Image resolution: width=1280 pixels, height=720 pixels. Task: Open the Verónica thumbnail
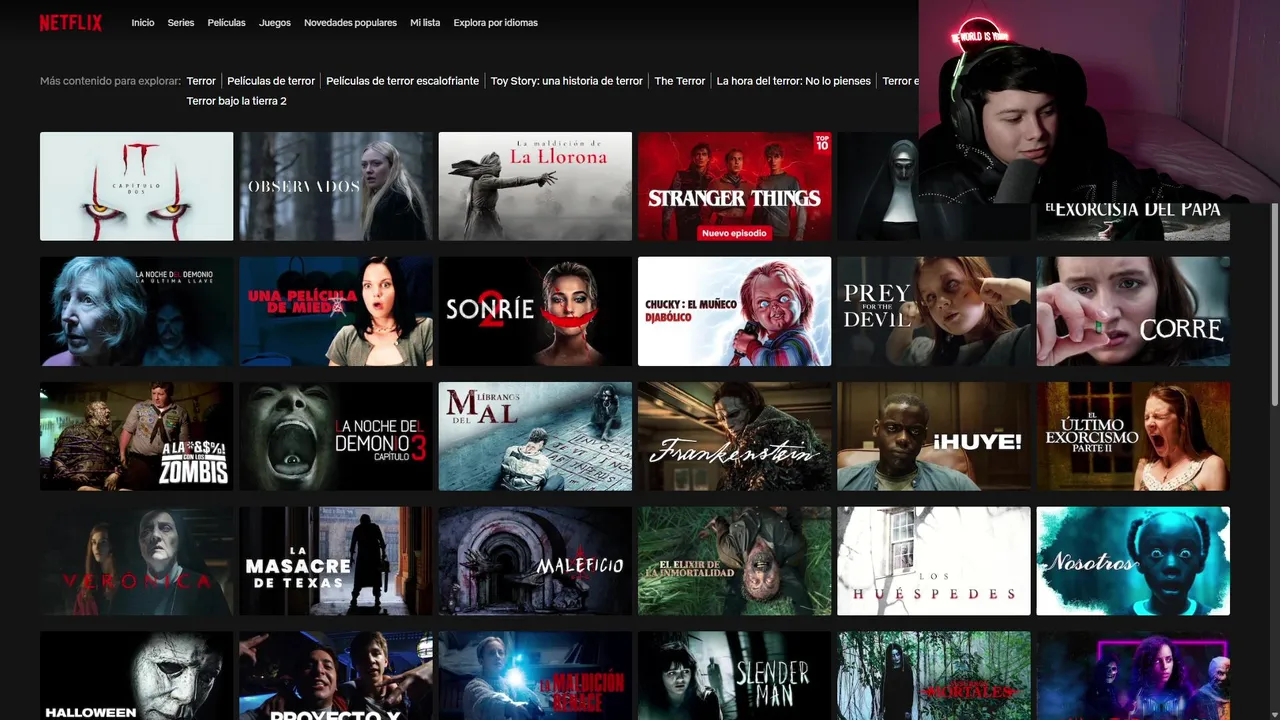(137, 561)
